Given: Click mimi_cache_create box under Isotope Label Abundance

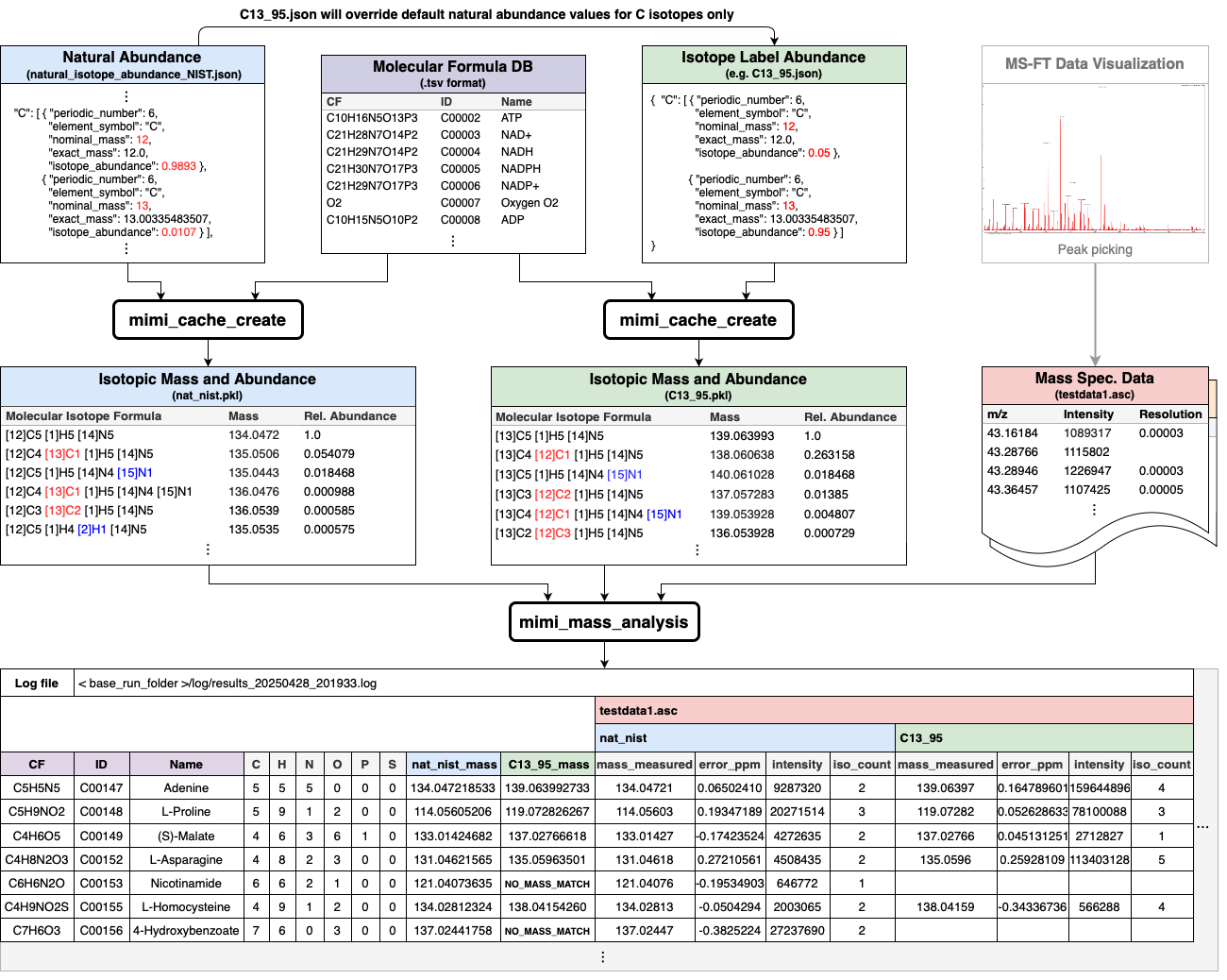Looking at the screenshot, I should (x=698, y=320).
